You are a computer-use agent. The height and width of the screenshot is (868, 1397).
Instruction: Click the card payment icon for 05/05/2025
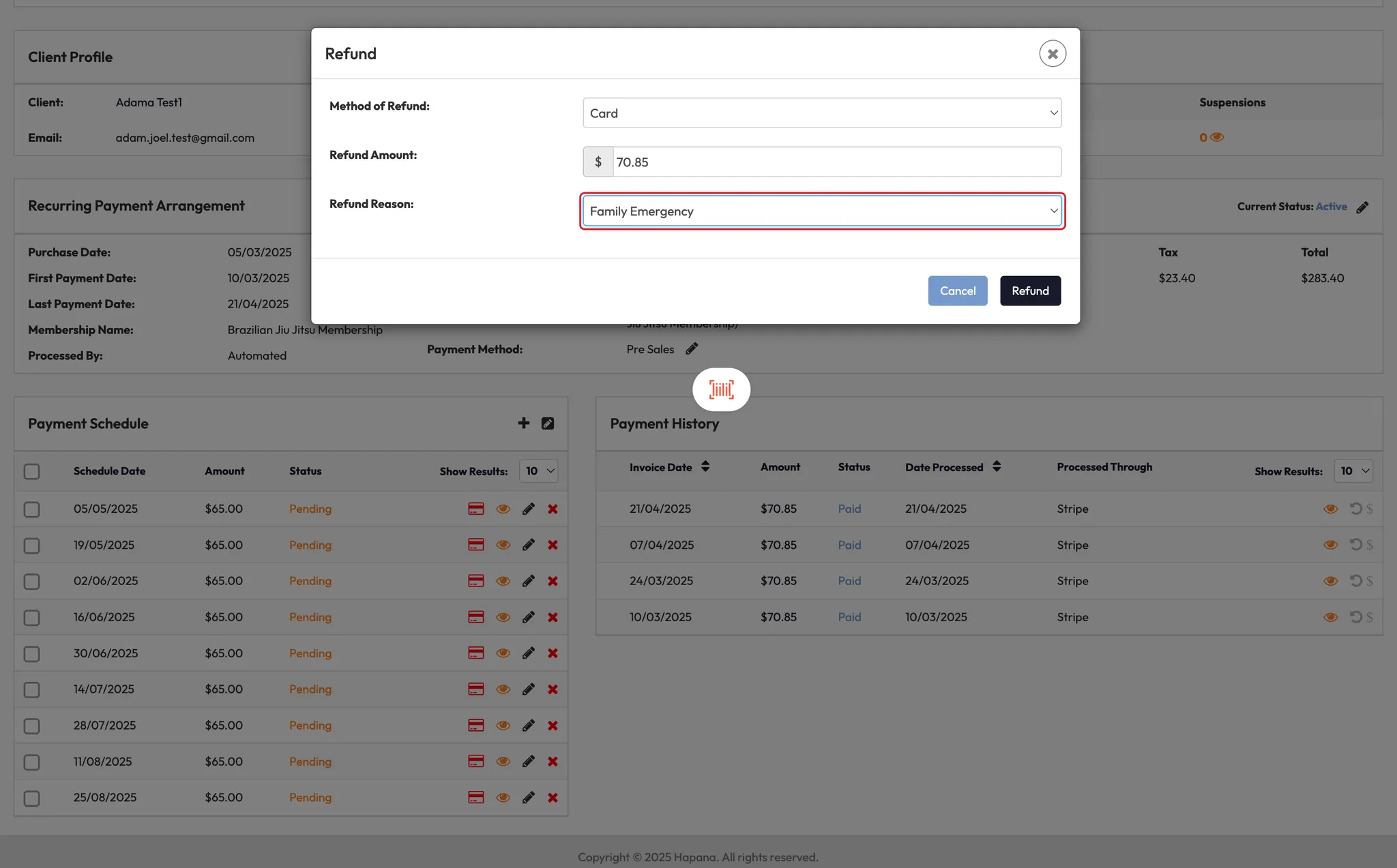tap(475, 509)
